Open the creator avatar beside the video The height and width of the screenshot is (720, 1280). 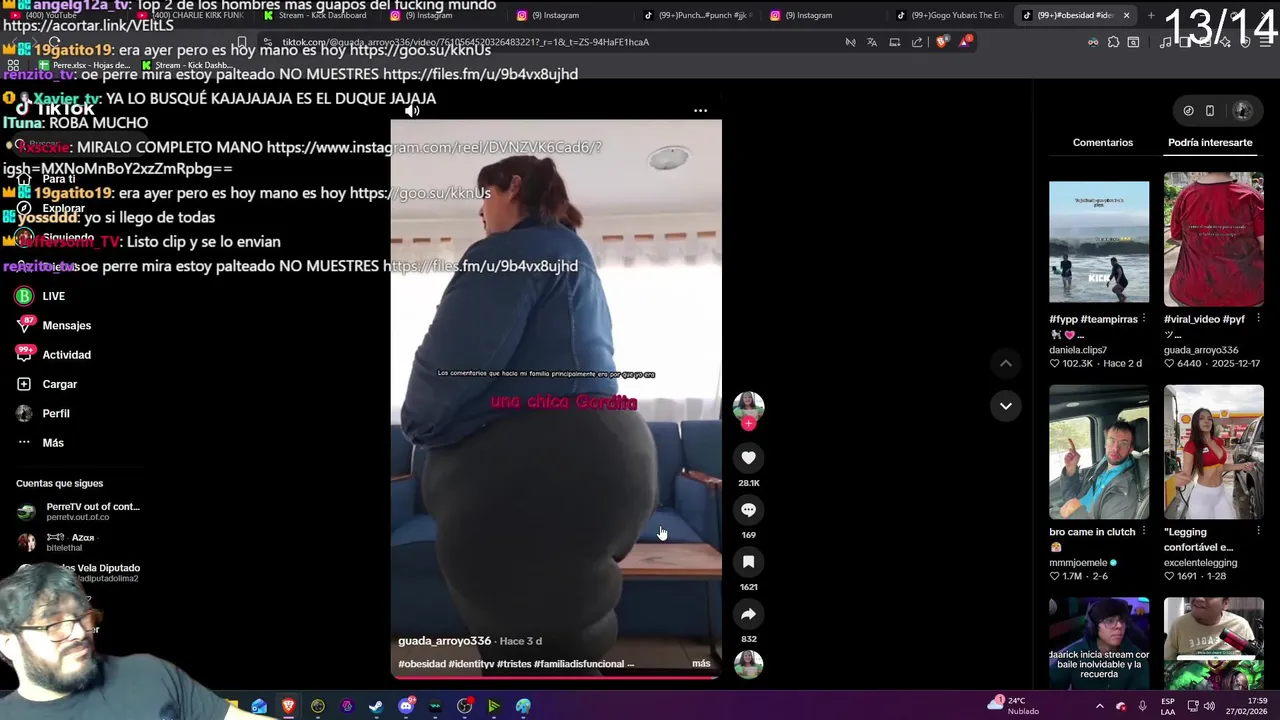pyautogui.click(x=748, y=406)
